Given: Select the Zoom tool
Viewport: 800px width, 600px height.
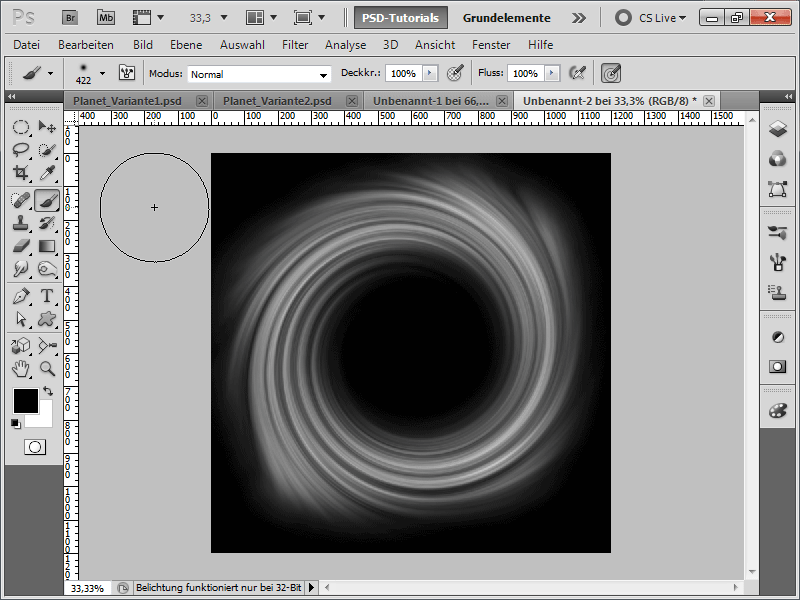Looking at the screenshot, I should 47,369.
